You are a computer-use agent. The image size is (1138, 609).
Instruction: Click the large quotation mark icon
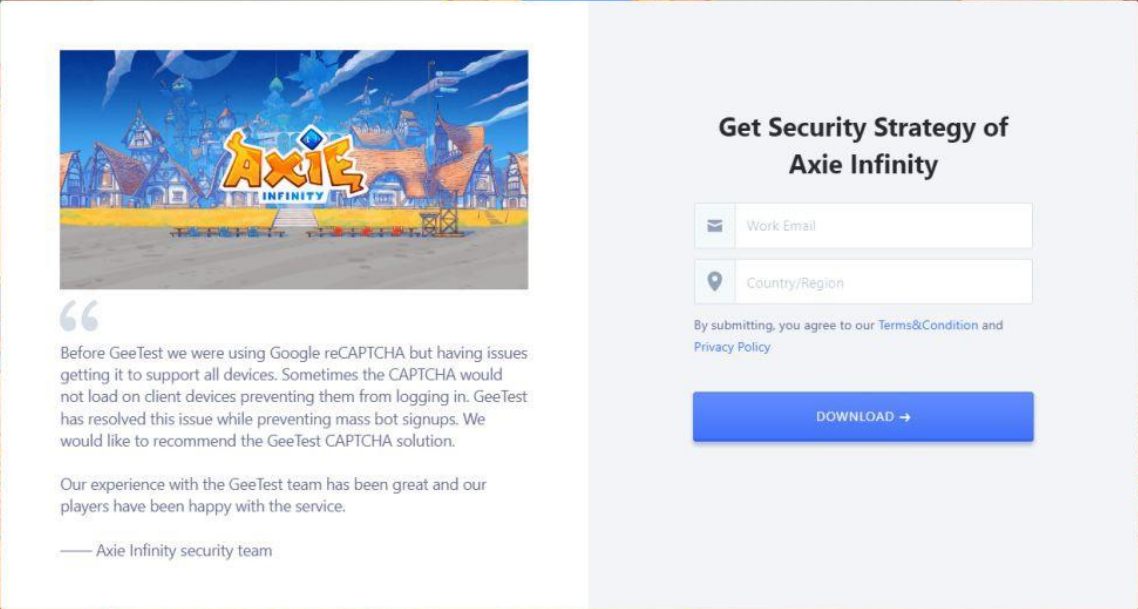pyautogui.click(x=79, y=316)
